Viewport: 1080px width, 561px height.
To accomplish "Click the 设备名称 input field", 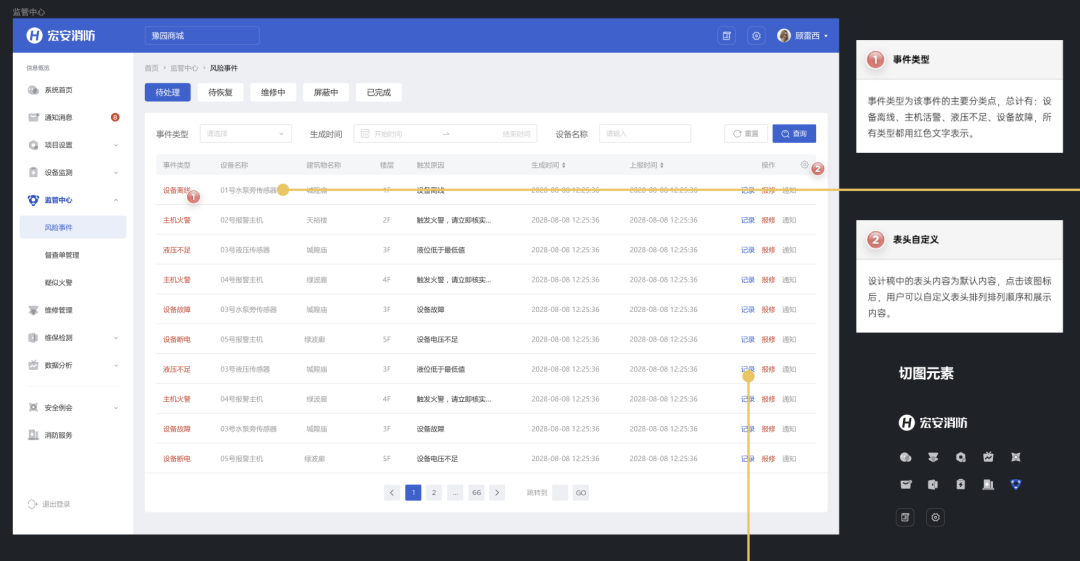I will [x=644, y=133].
